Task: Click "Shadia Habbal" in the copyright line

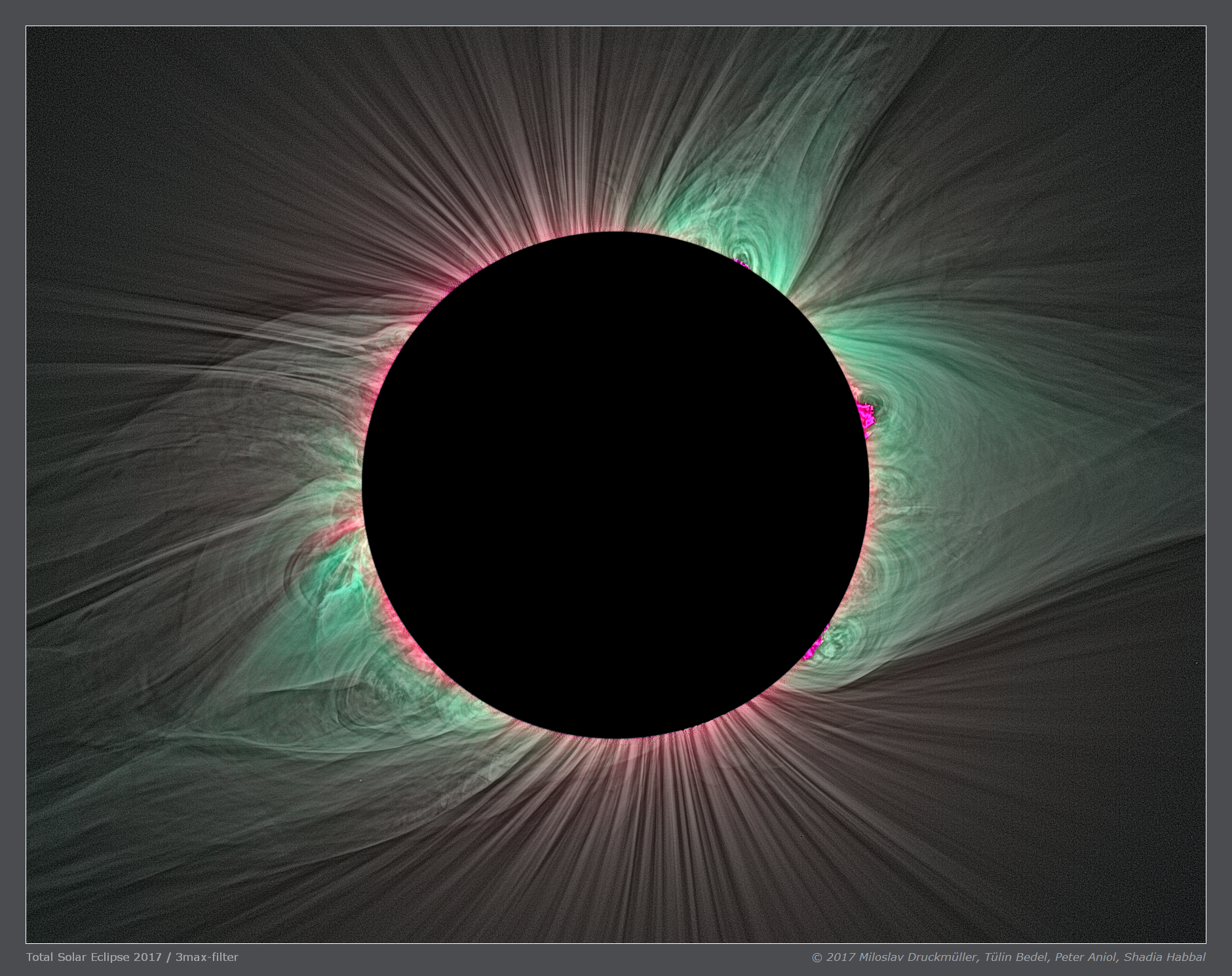Action: point(1165,957)
